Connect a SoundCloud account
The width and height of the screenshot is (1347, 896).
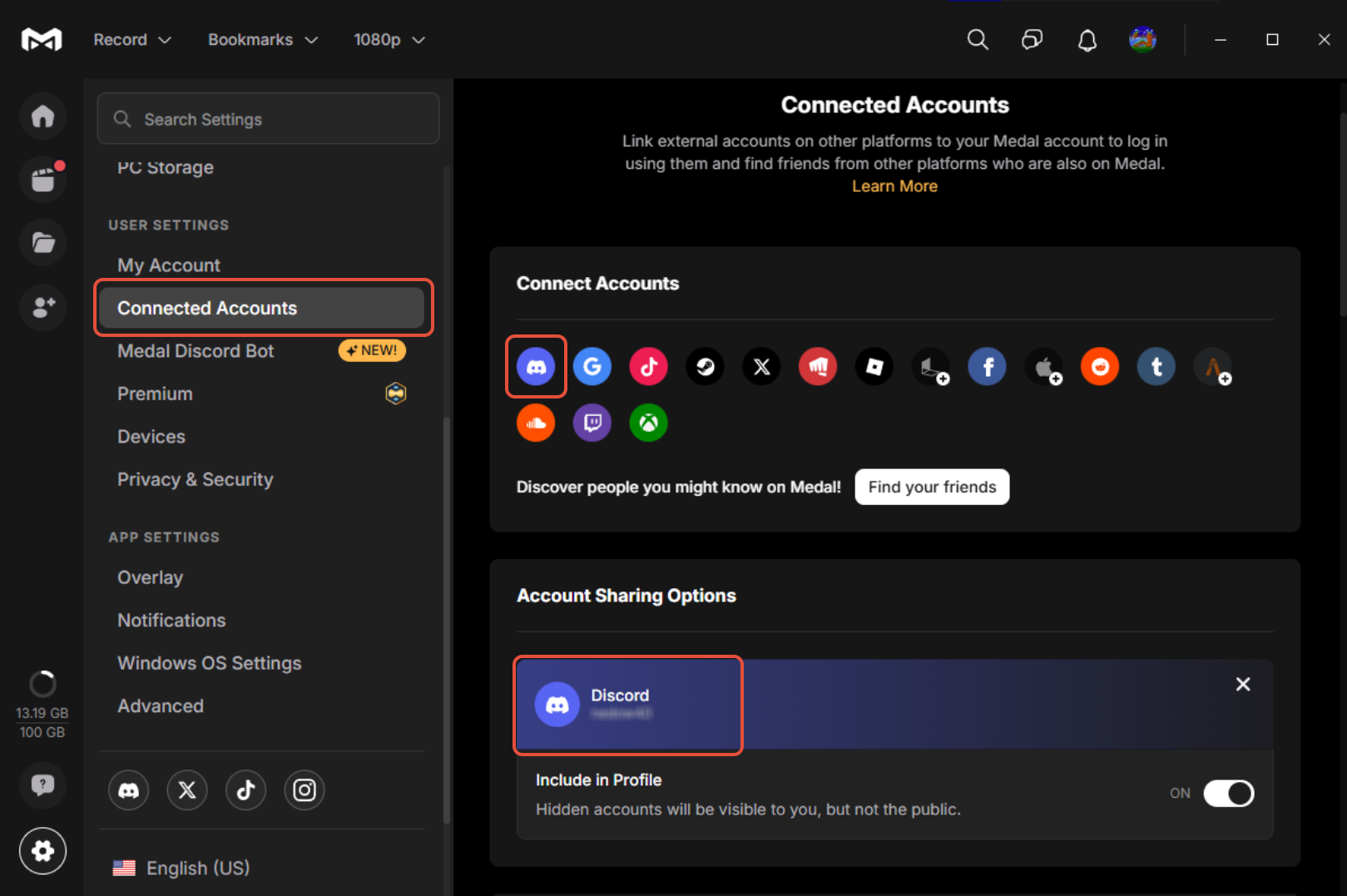[537, 423]
